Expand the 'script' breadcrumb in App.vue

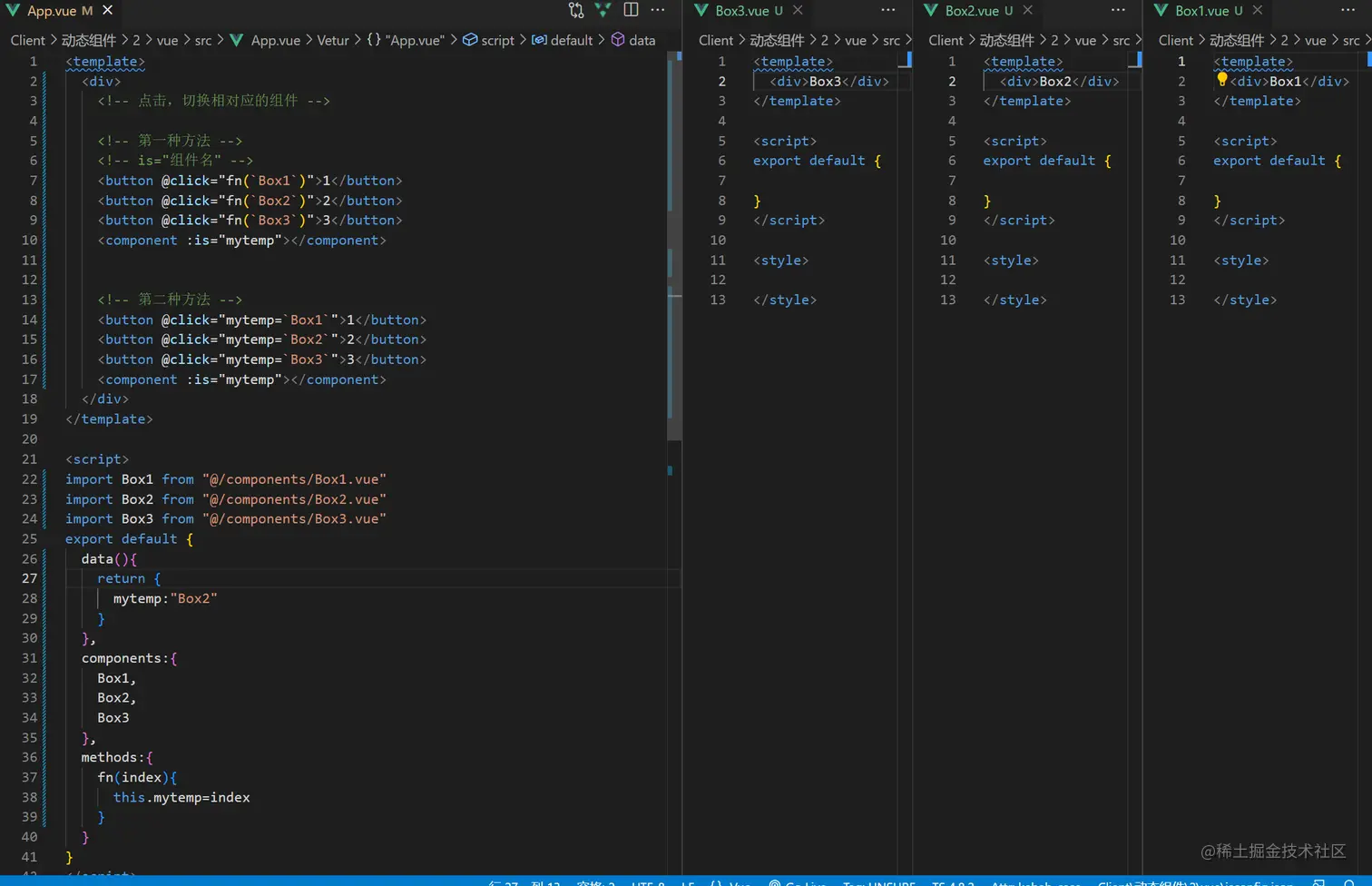coord(496,40)
